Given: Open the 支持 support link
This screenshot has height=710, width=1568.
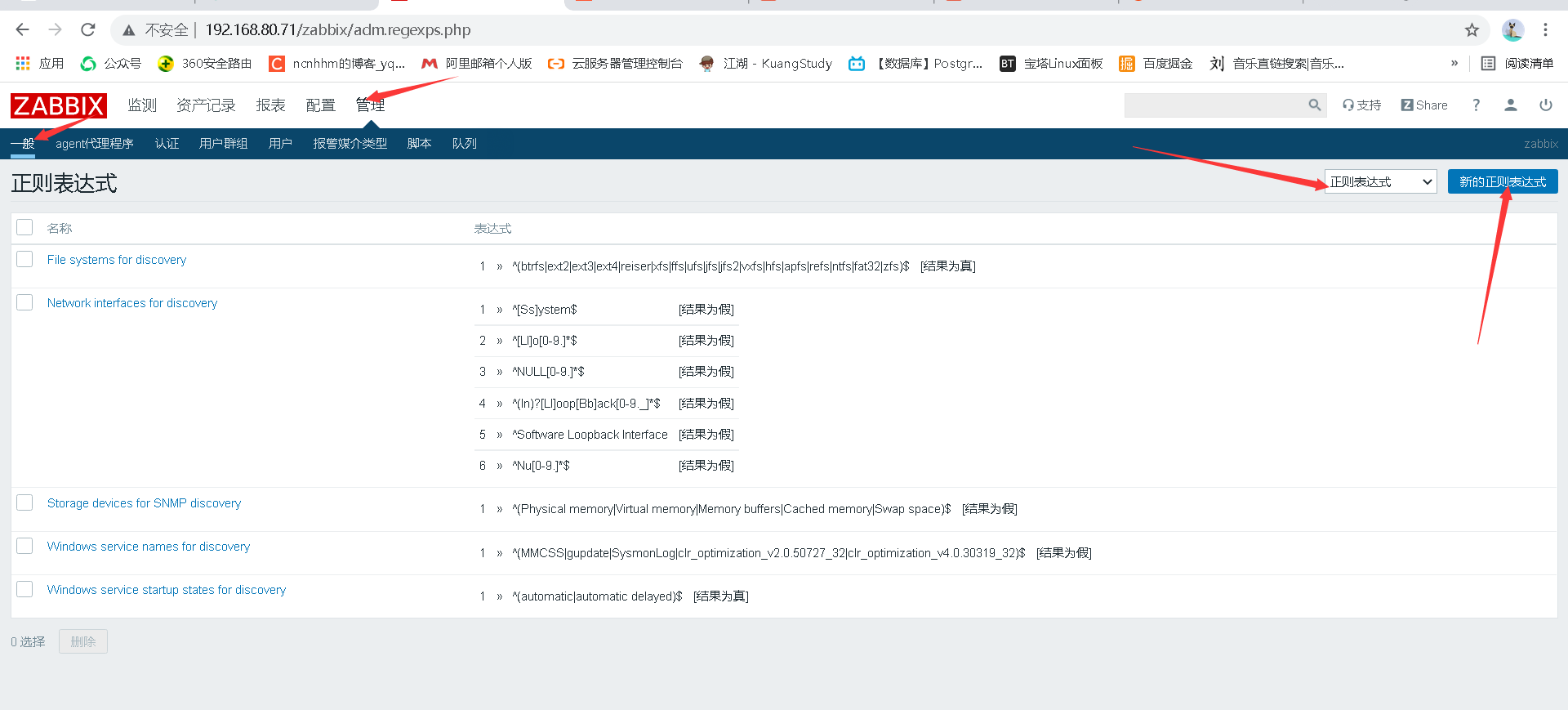Looking at the screenshot, I should 1361,105.
